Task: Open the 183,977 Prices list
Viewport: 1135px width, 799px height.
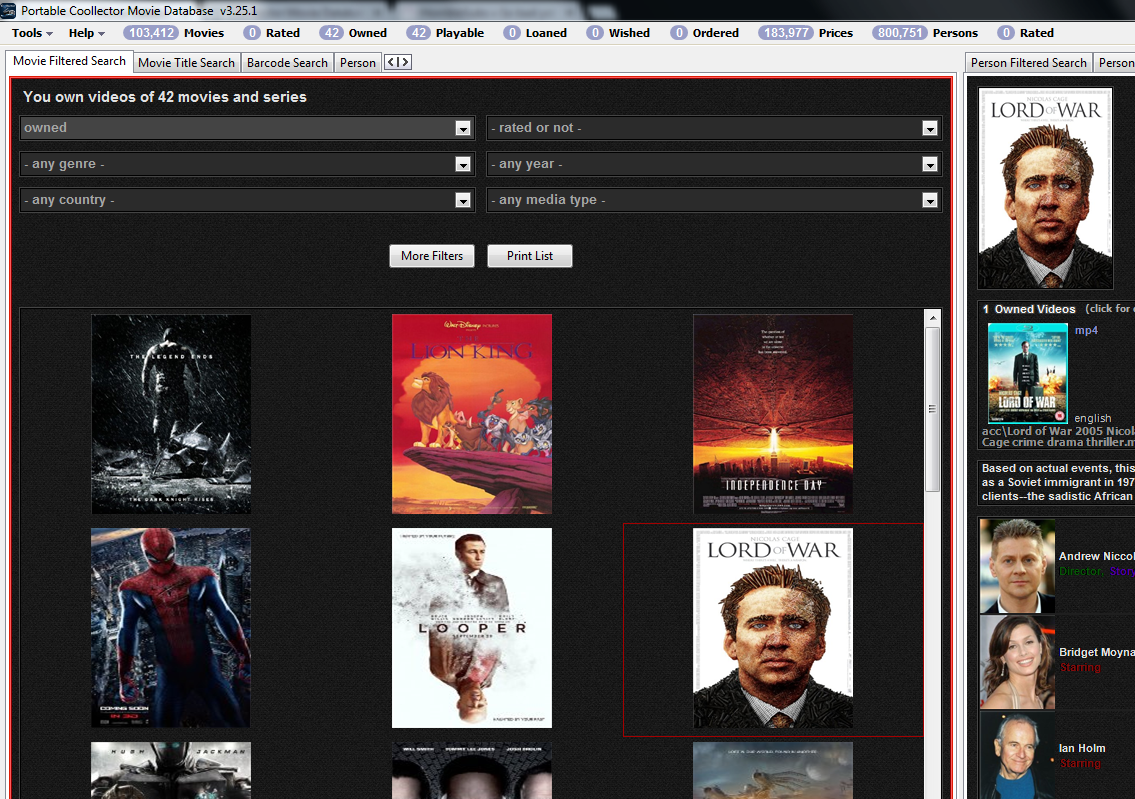Action: (806, 33)
